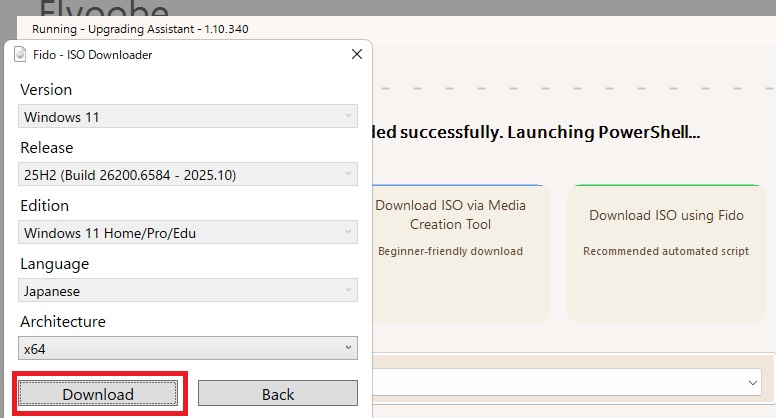Expand the Release dropdown showing 25H2
Viewport: 776px width, 418px height.
[188, 175]
